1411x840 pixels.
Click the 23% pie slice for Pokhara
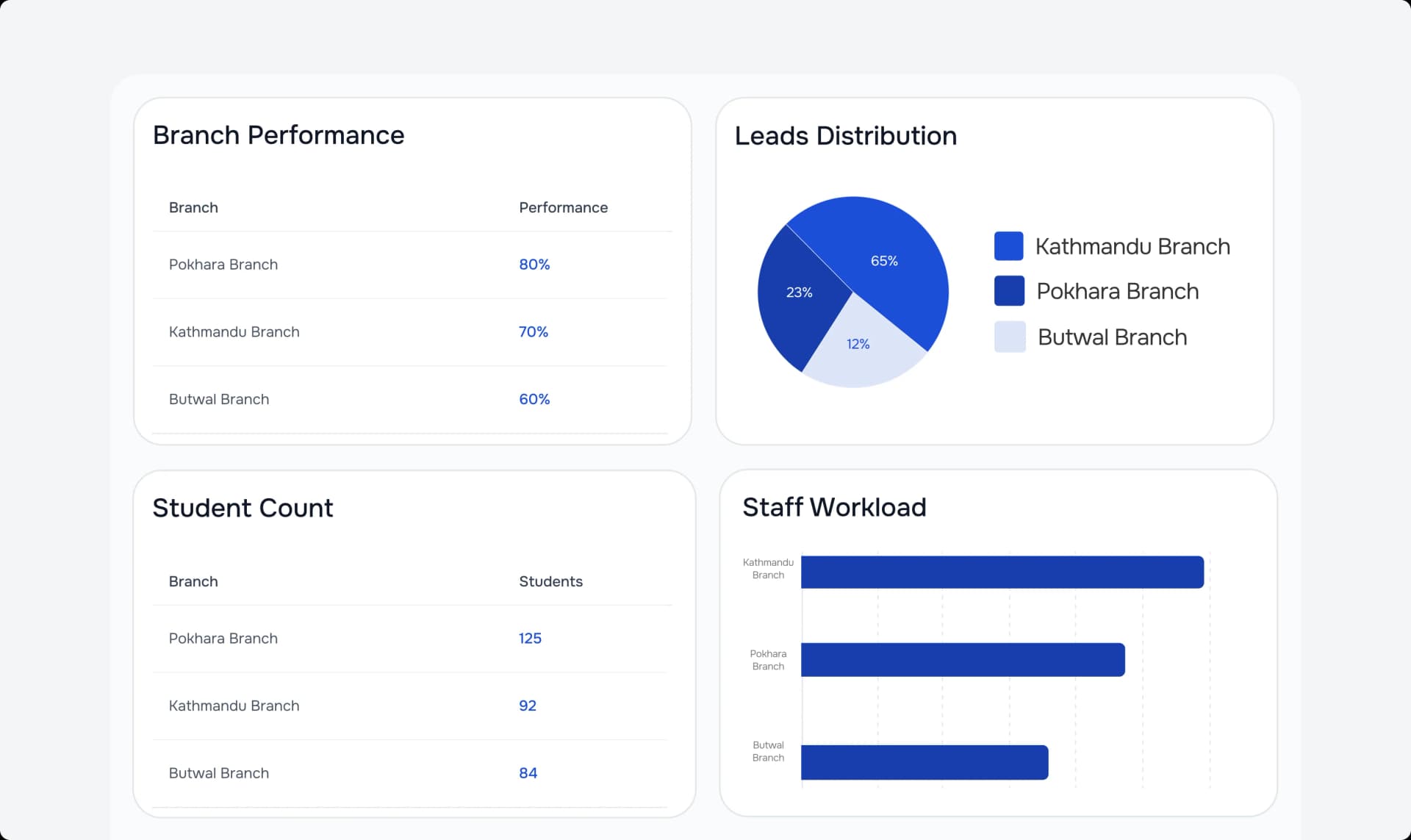coord(800,292)
